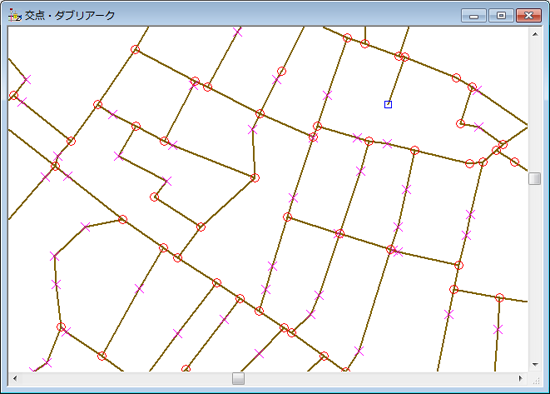Screen dimensions: 550x394
Task: Close the 交点・ダブリアーク window
Action: [529, 16]
